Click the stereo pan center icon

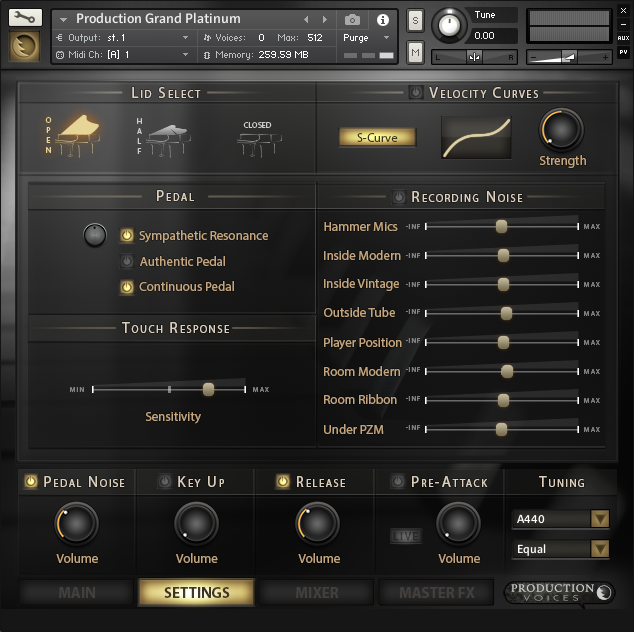point(474,57)
